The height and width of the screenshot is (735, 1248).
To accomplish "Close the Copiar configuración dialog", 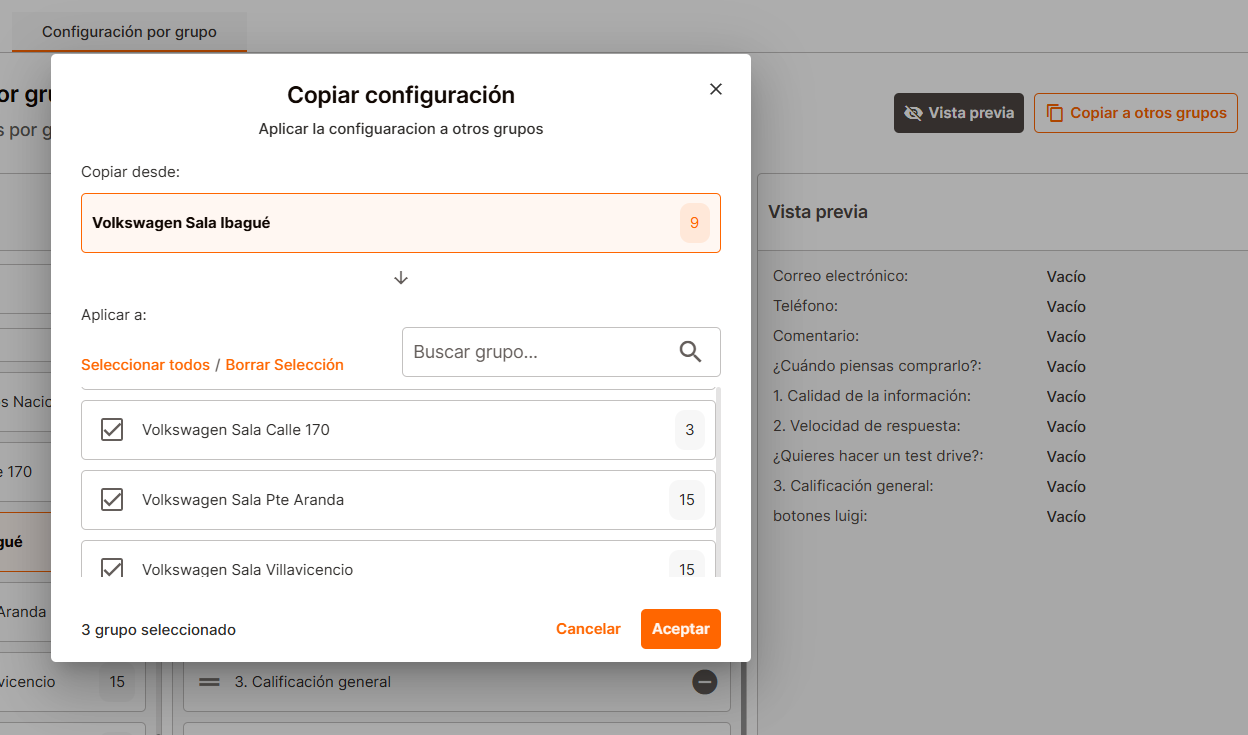I will (715, 89).
